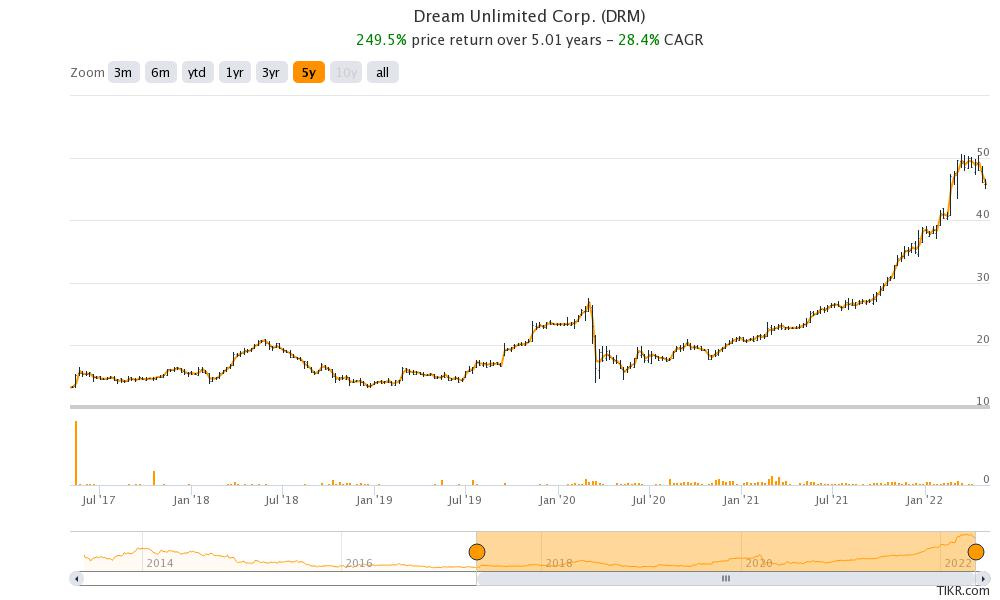The image size is (1000, 600).
Task: Click the highlighted 5y zoom button
Action: [x=309, y=73]
